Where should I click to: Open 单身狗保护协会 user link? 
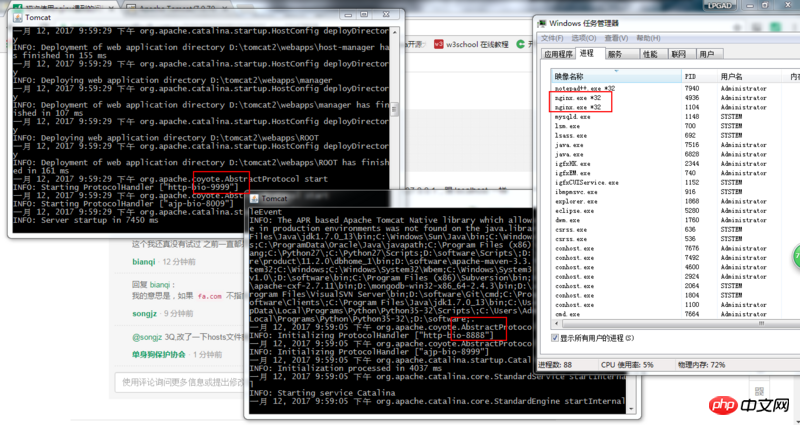(159, 354)
